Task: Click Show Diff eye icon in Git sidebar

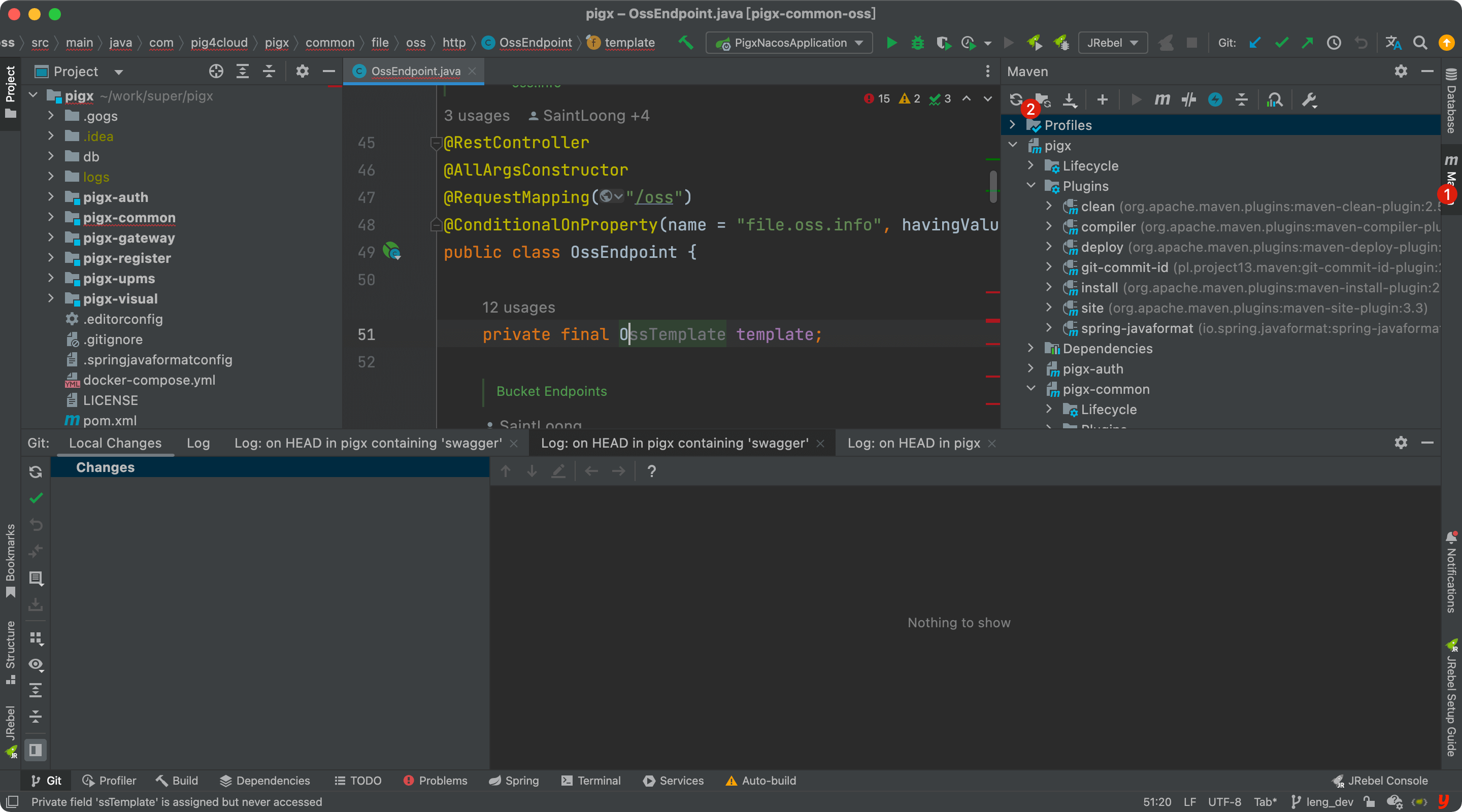Action: (36, 664)
